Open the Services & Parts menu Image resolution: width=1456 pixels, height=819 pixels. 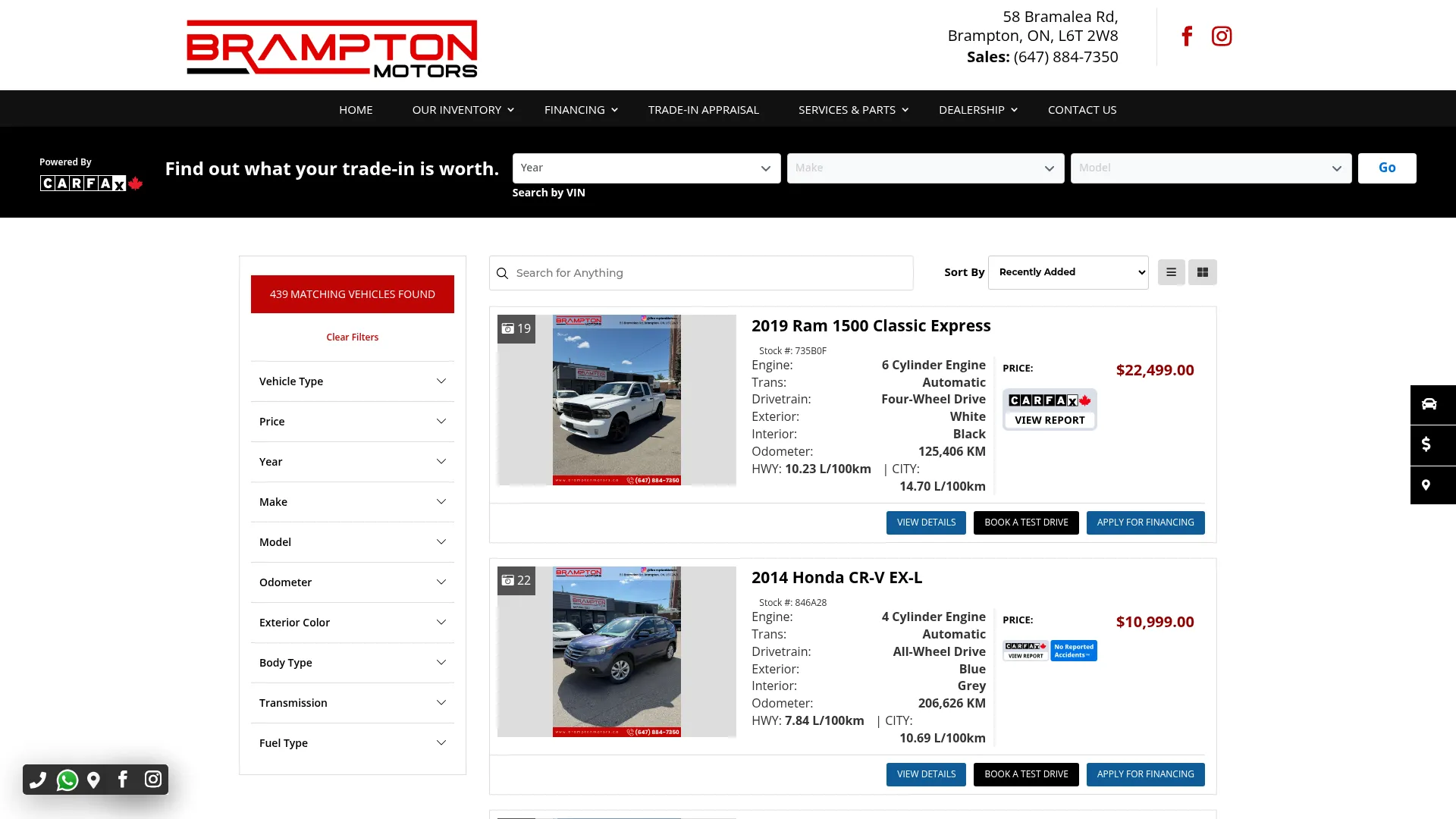coord(853,110)
